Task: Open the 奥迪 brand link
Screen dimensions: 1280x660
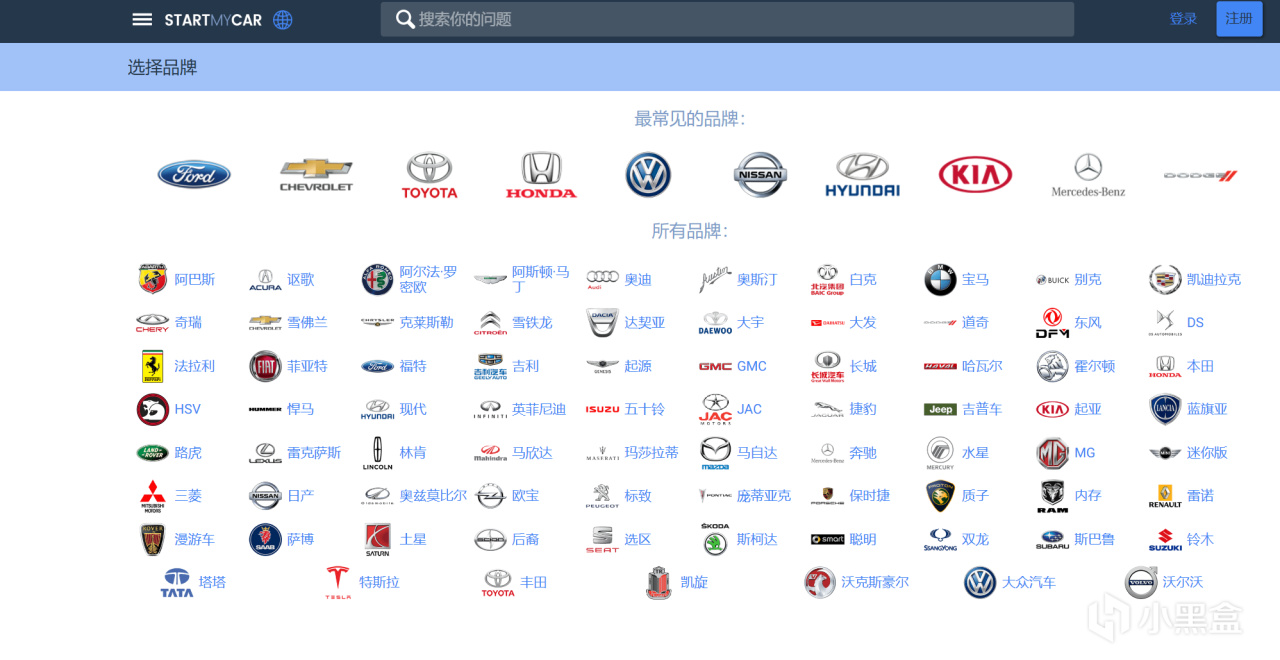Action: (x=638, y=280)
